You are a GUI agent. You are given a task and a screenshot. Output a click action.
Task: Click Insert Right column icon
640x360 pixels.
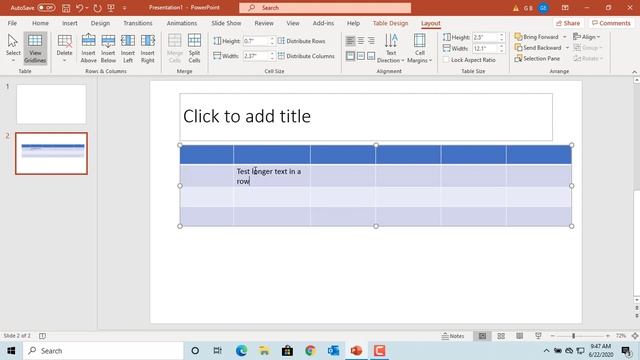(x=147, y=48)
